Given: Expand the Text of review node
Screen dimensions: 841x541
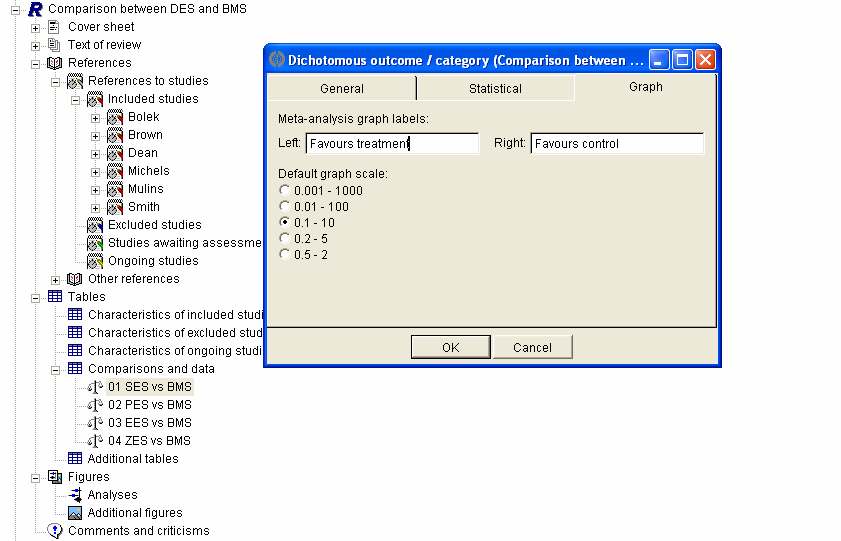Looking at the screenshot, I should click(35, 46).
